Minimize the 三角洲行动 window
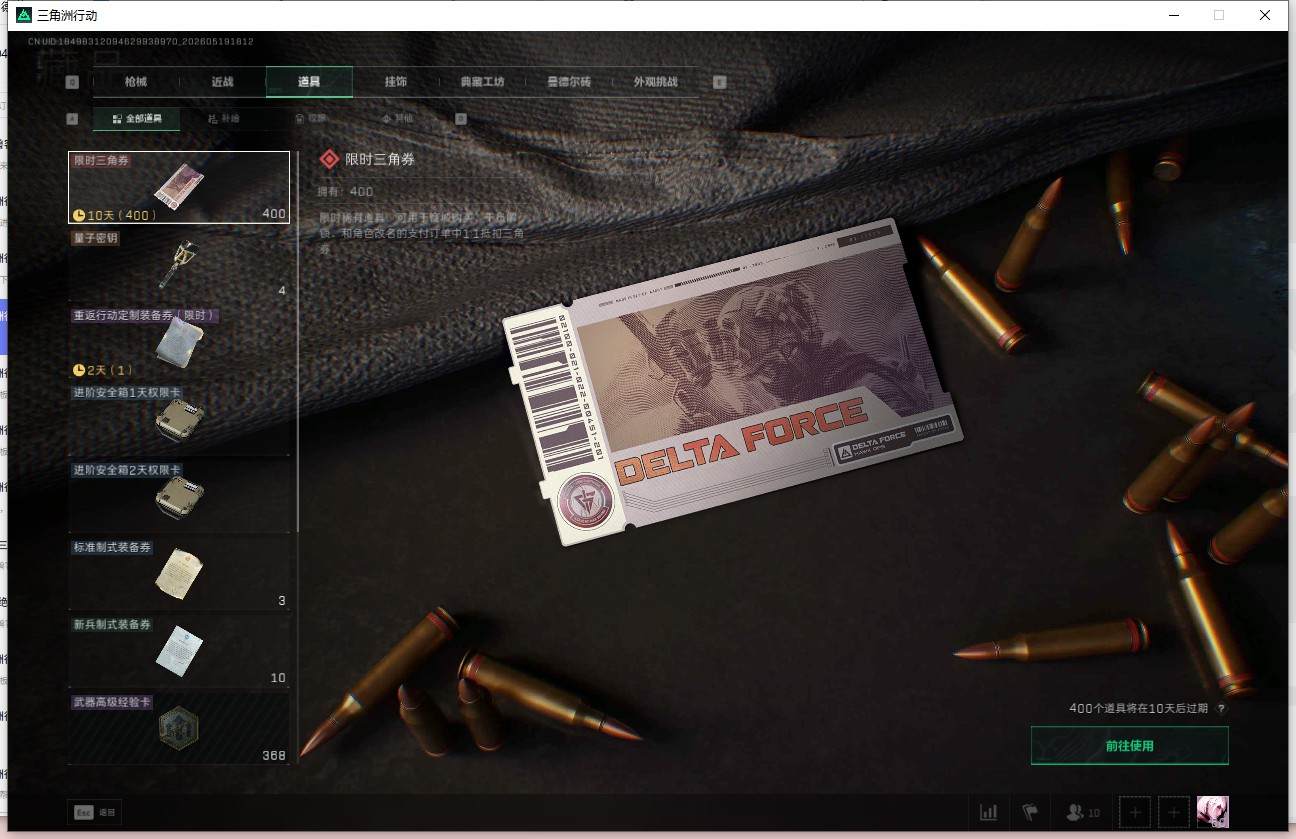 click(x=1173, y=15)
